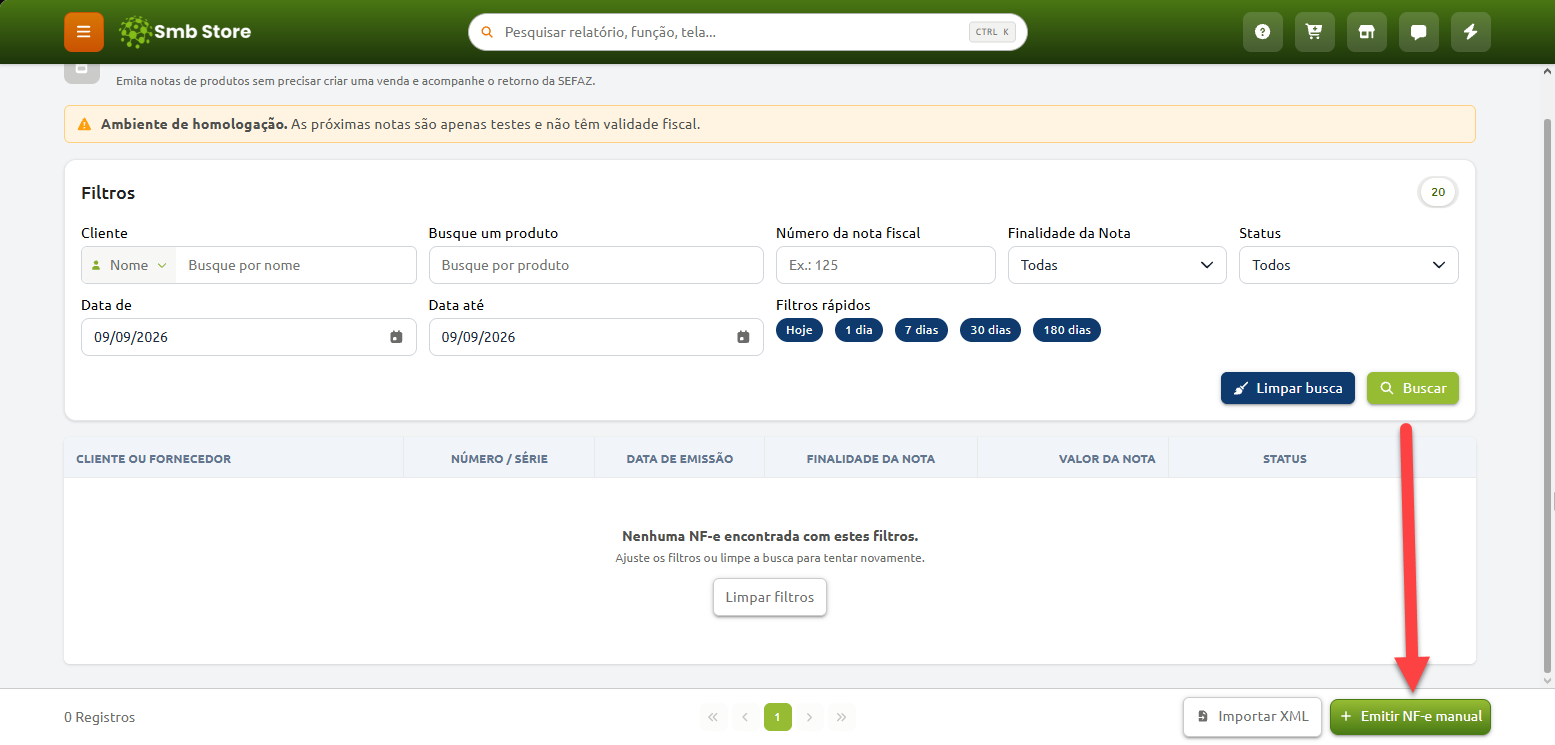Image resolution: width=1555 pixels, height=745 pixels.
Task: Click the DATA DE EMISSÃO column header
Action: click(680, 459)
